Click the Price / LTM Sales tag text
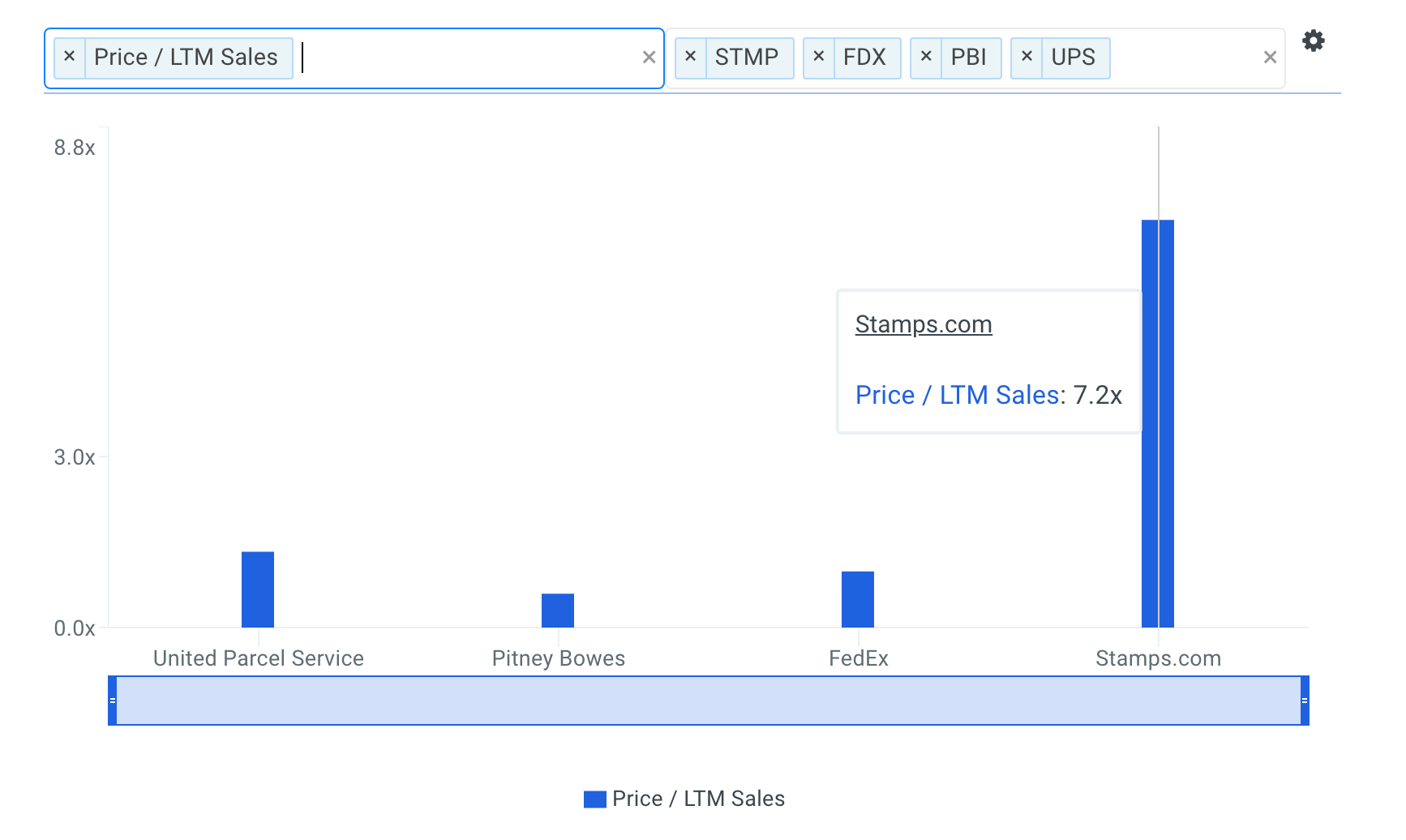This screenshot has width=1406, height=840. [x=186, y=58]
